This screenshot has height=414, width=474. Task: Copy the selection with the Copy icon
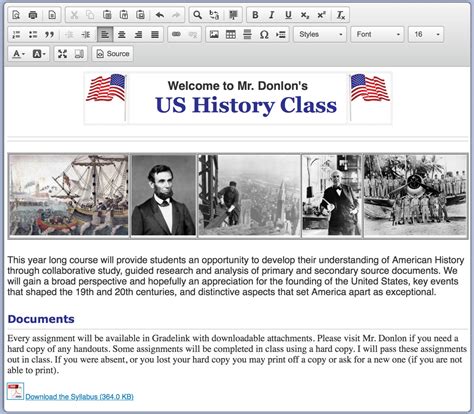90,15
